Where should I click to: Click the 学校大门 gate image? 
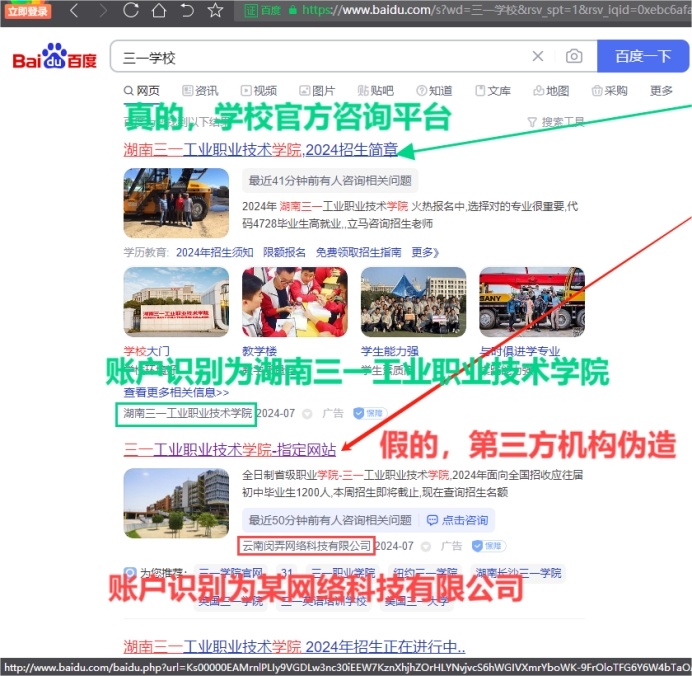coord(176,302)
